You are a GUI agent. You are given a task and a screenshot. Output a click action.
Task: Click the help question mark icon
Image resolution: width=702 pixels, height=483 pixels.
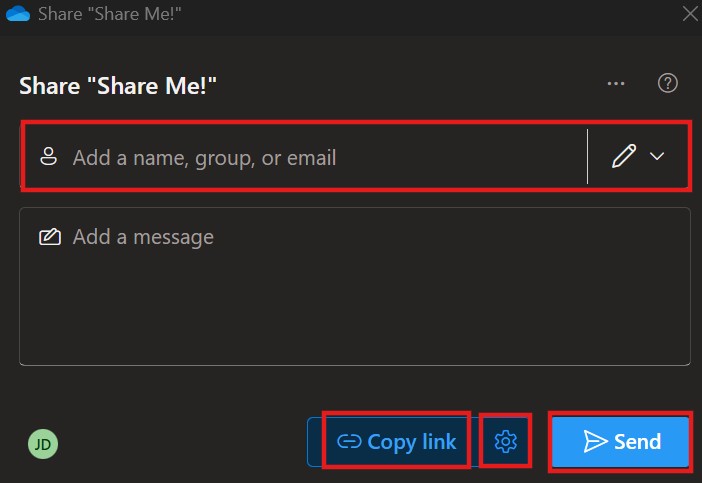tap(668, 84)
